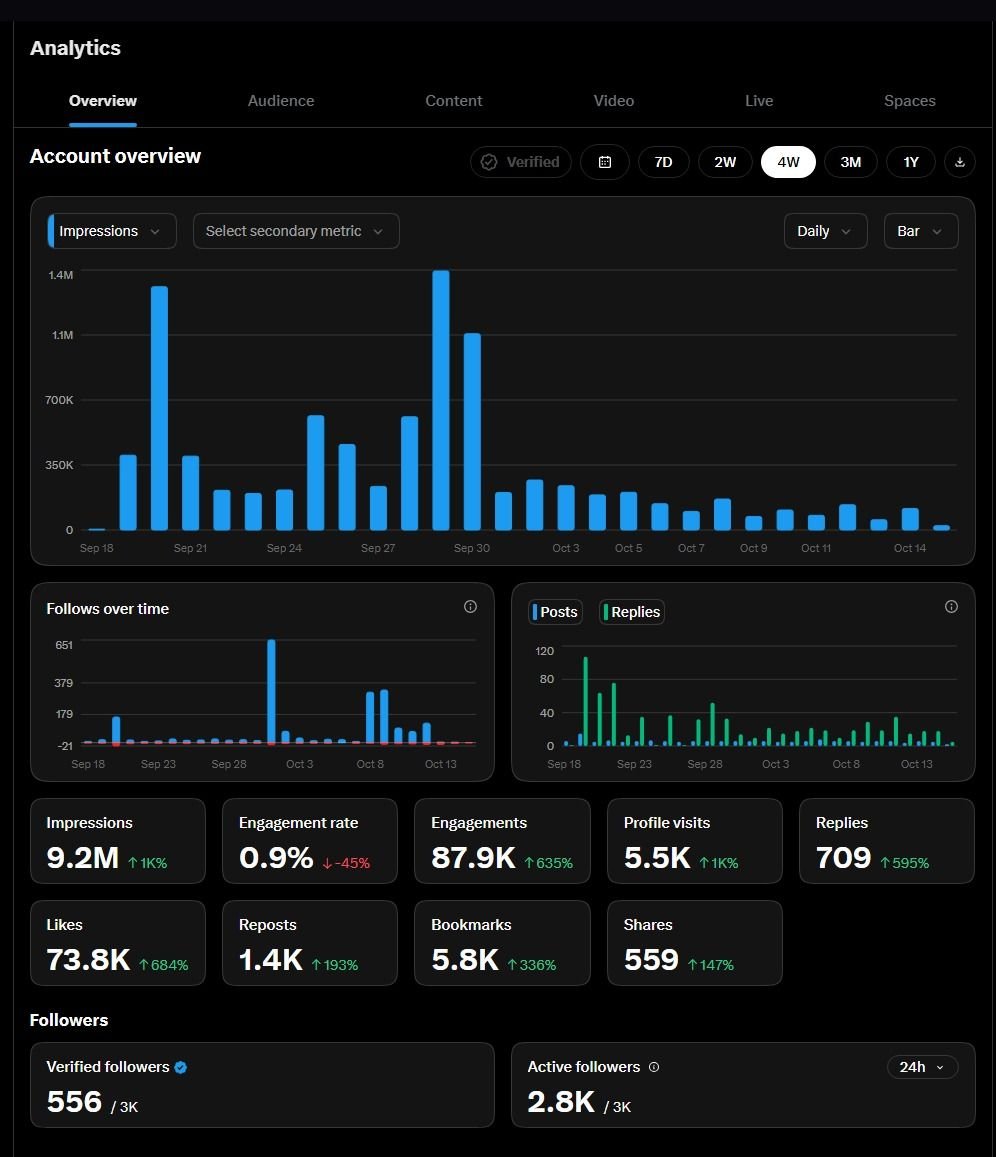Open the 24h Active followers dropdown
This screenshot has height=1157, width=996.
921,1067
